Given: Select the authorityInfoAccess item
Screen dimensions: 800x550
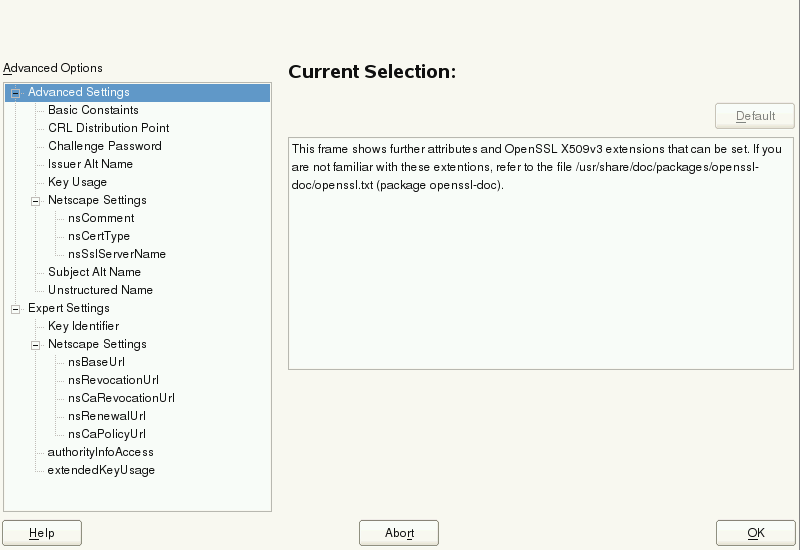Looking at the screenshot, I should (100, 452).
